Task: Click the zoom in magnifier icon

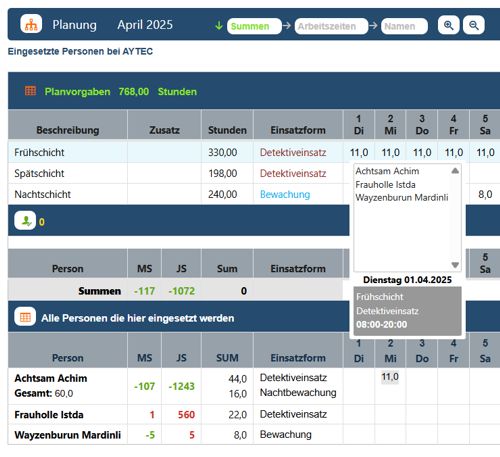Action: pos(448,25)
